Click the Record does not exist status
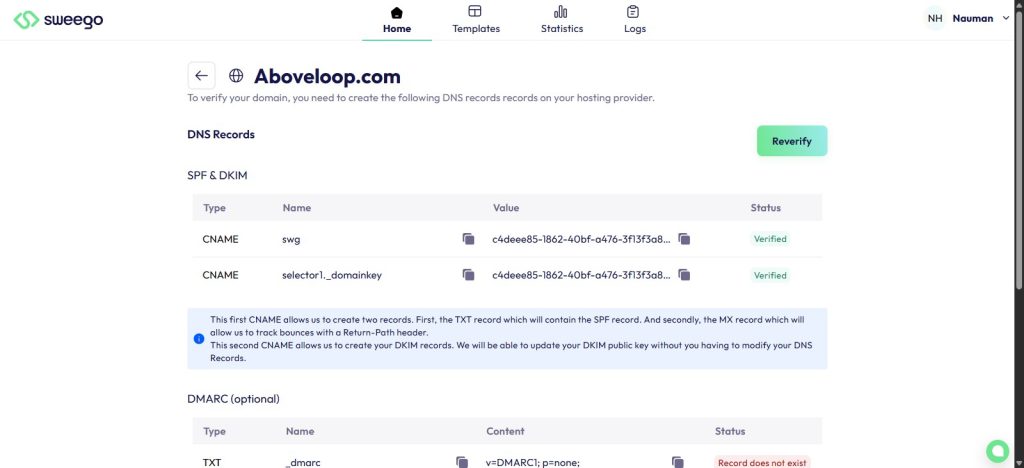 coord(762,462)
